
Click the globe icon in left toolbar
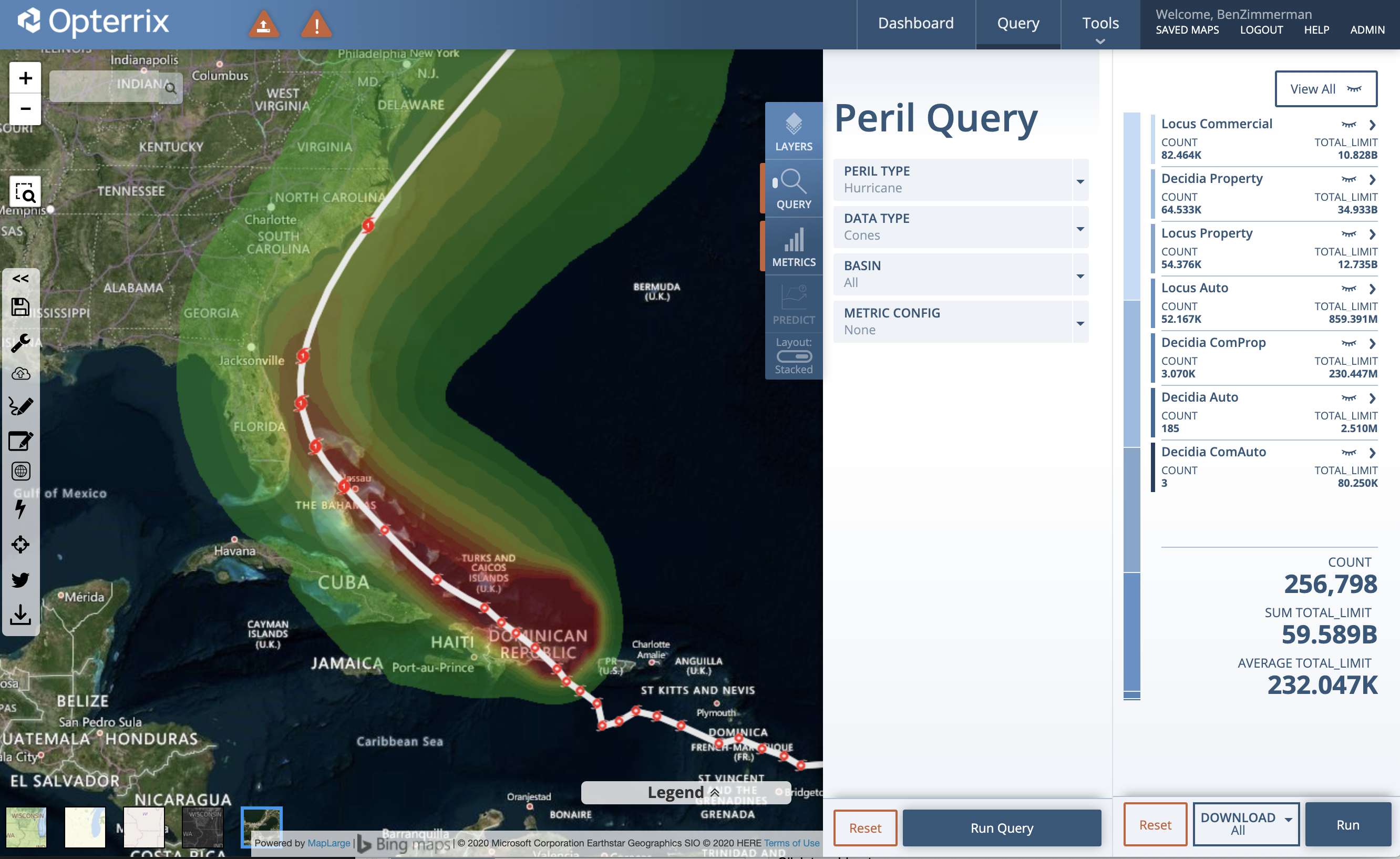coord(20,471)
